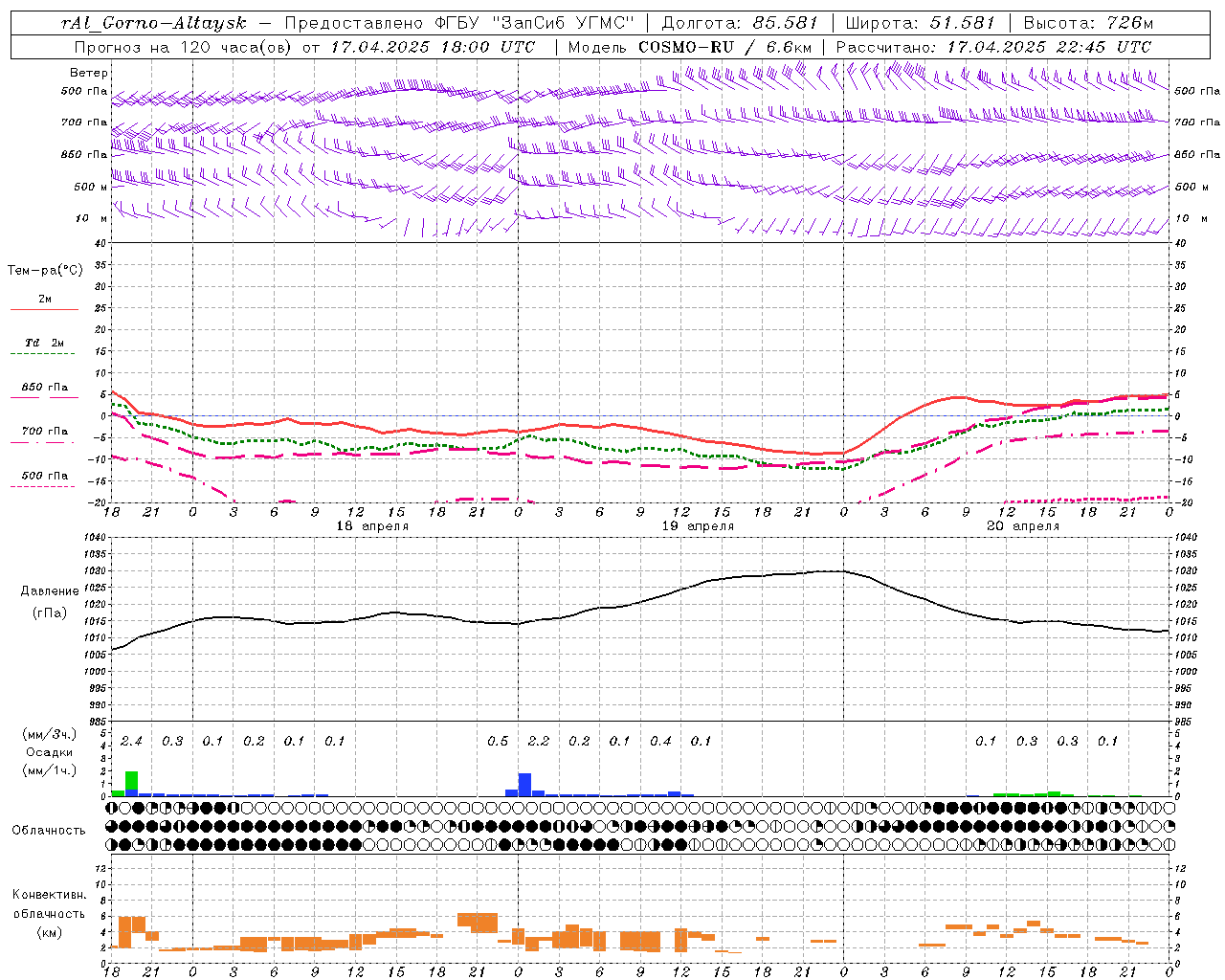Click the Рассчитано: 17.04.2025 22:45 UTC text
The image size is (1225, 980).
993,47
